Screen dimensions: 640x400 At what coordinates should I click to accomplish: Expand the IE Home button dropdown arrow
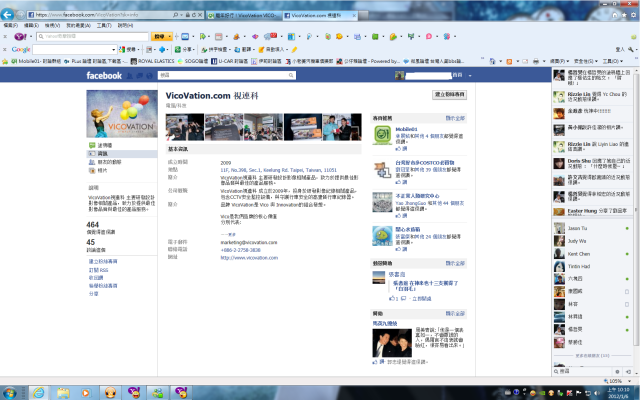500,61
